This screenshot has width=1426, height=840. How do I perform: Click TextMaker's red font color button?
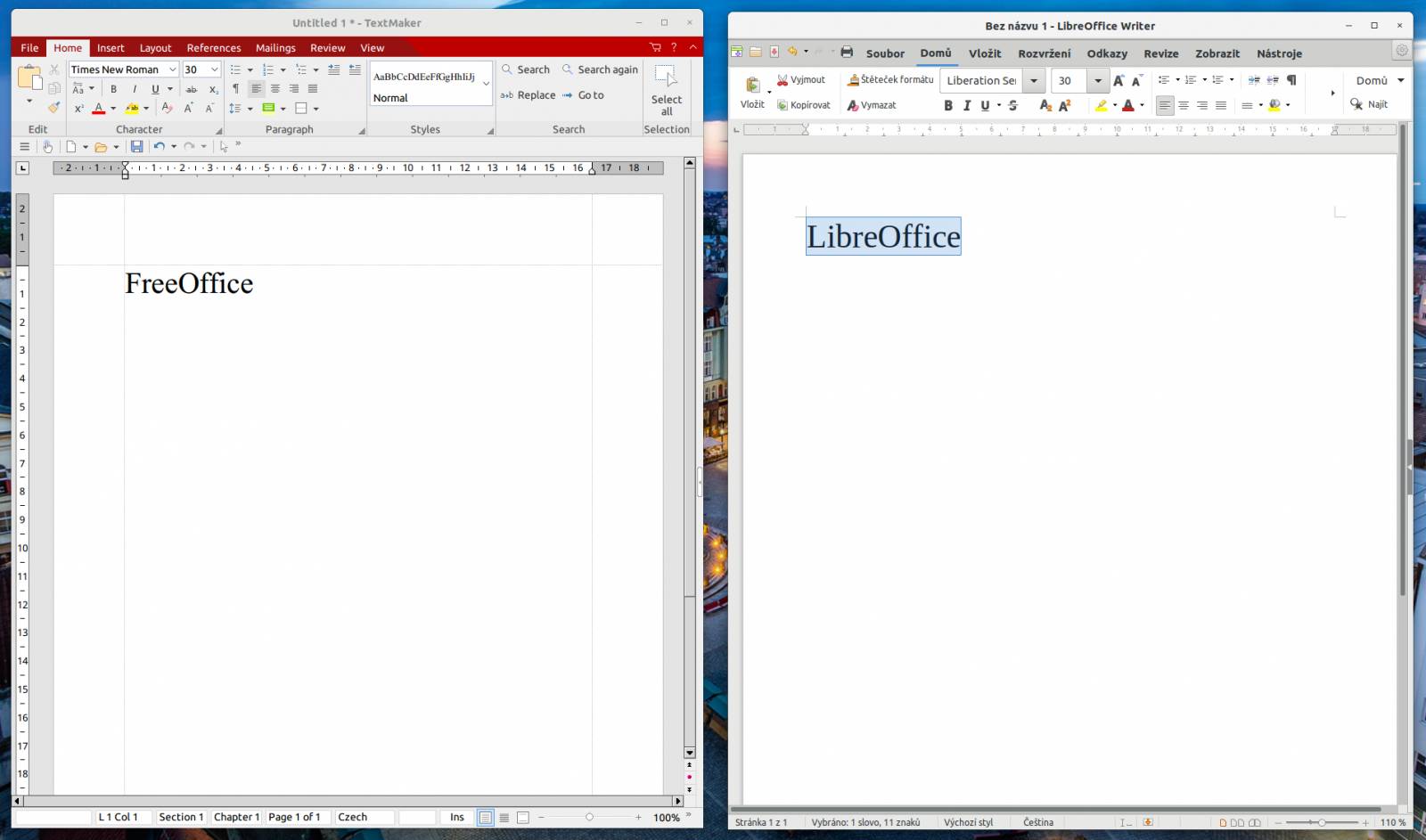pos(99,109)
